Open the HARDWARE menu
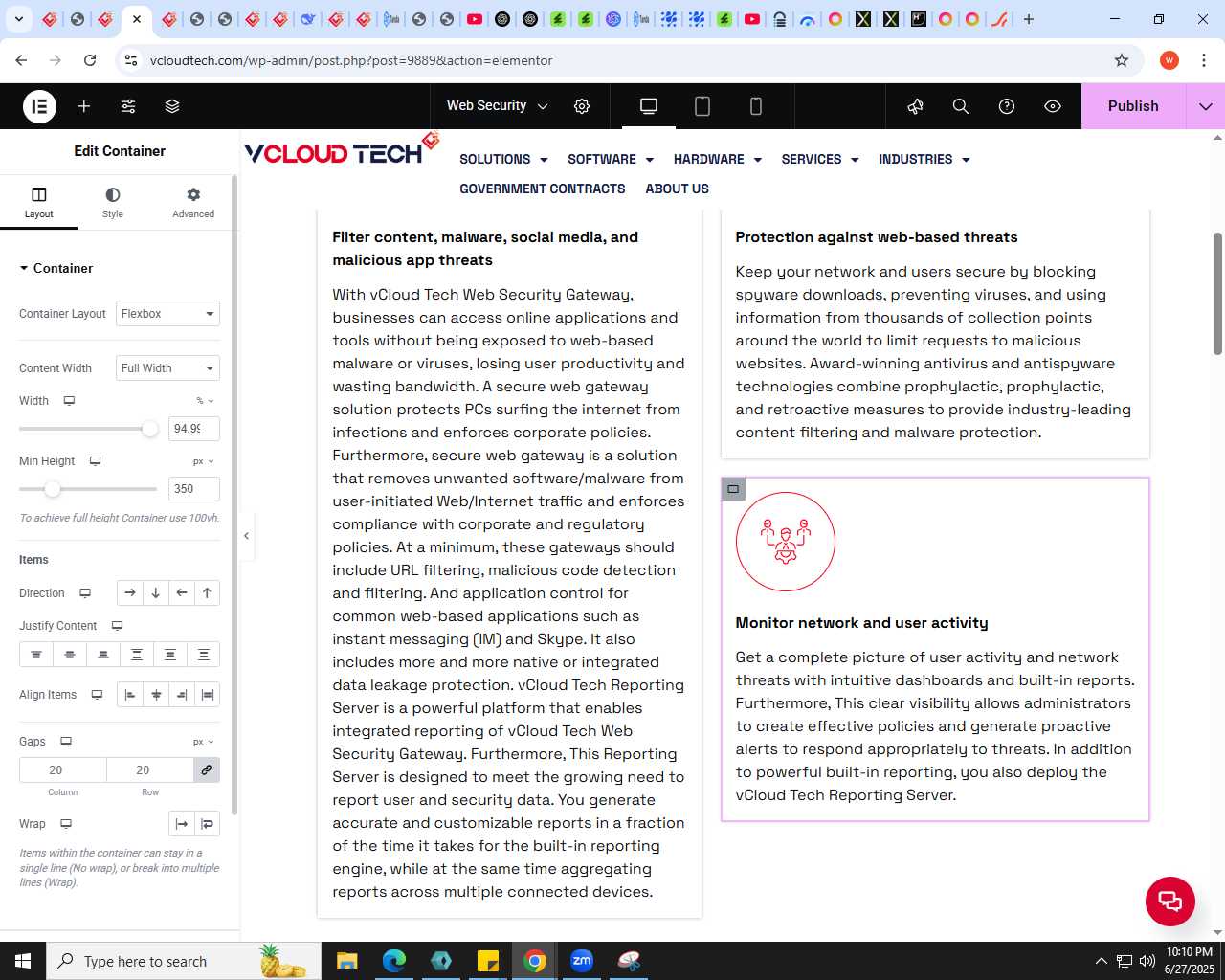This screenshot has width=1225, height=980. [718, 160]
